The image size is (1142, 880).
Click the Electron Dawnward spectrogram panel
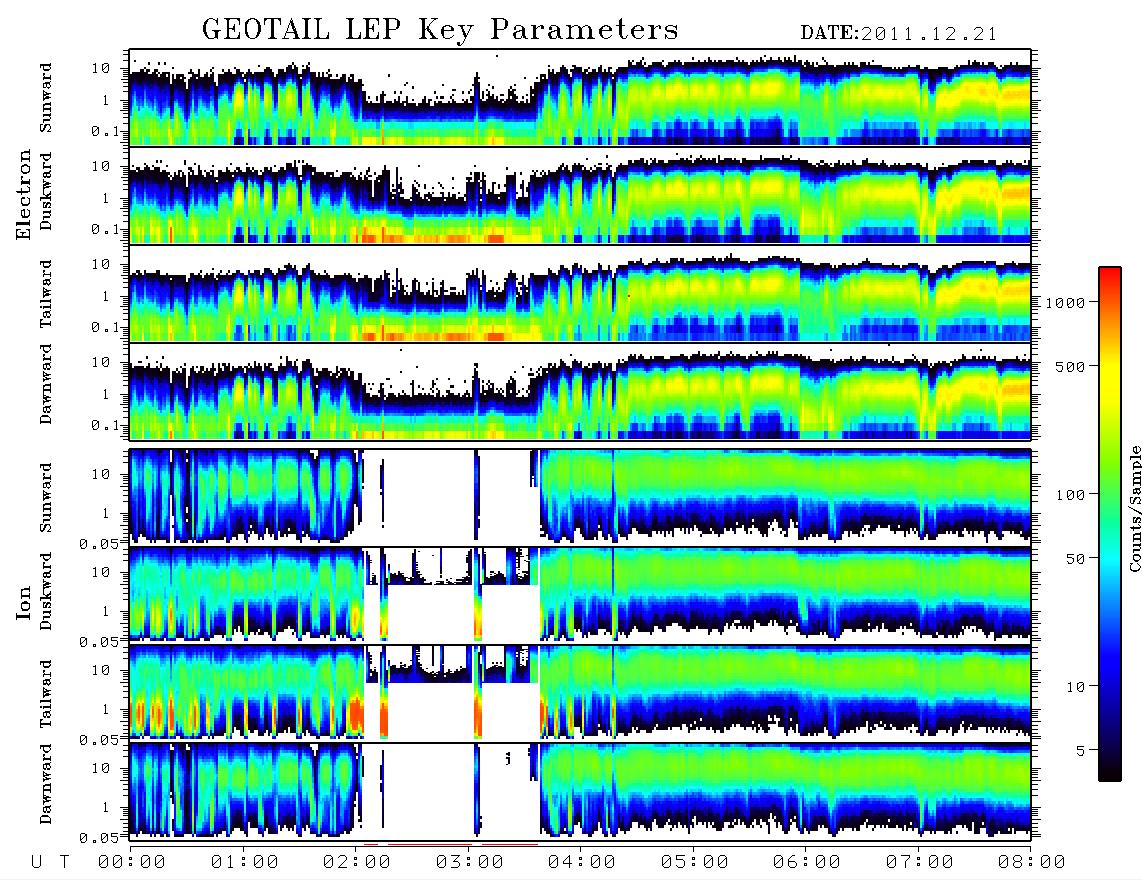point(580,391)
